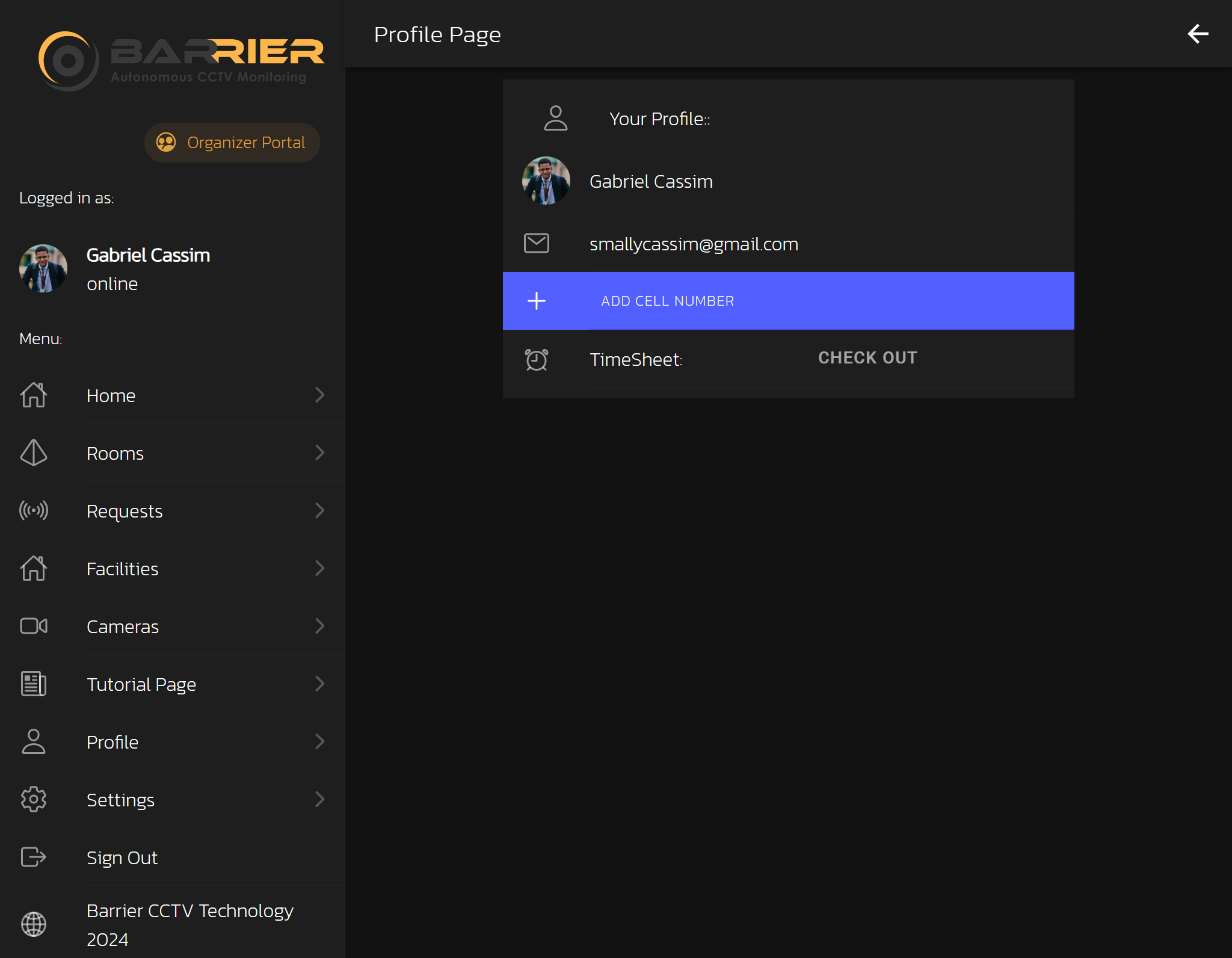Click the Rooms pyramid icon
Image resolution: width=1232 pixels, height=958 pixels.
tap(34, 453)
